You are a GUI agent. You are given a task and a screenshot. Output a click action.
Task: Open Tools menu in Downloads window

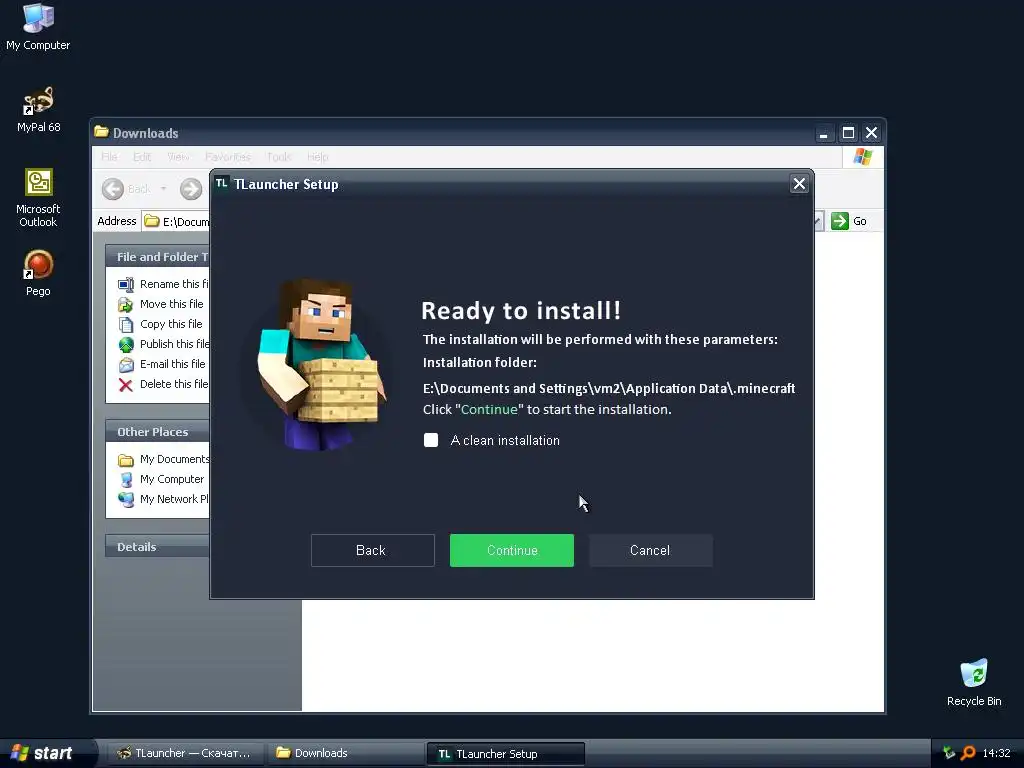(x=279, y=157)
